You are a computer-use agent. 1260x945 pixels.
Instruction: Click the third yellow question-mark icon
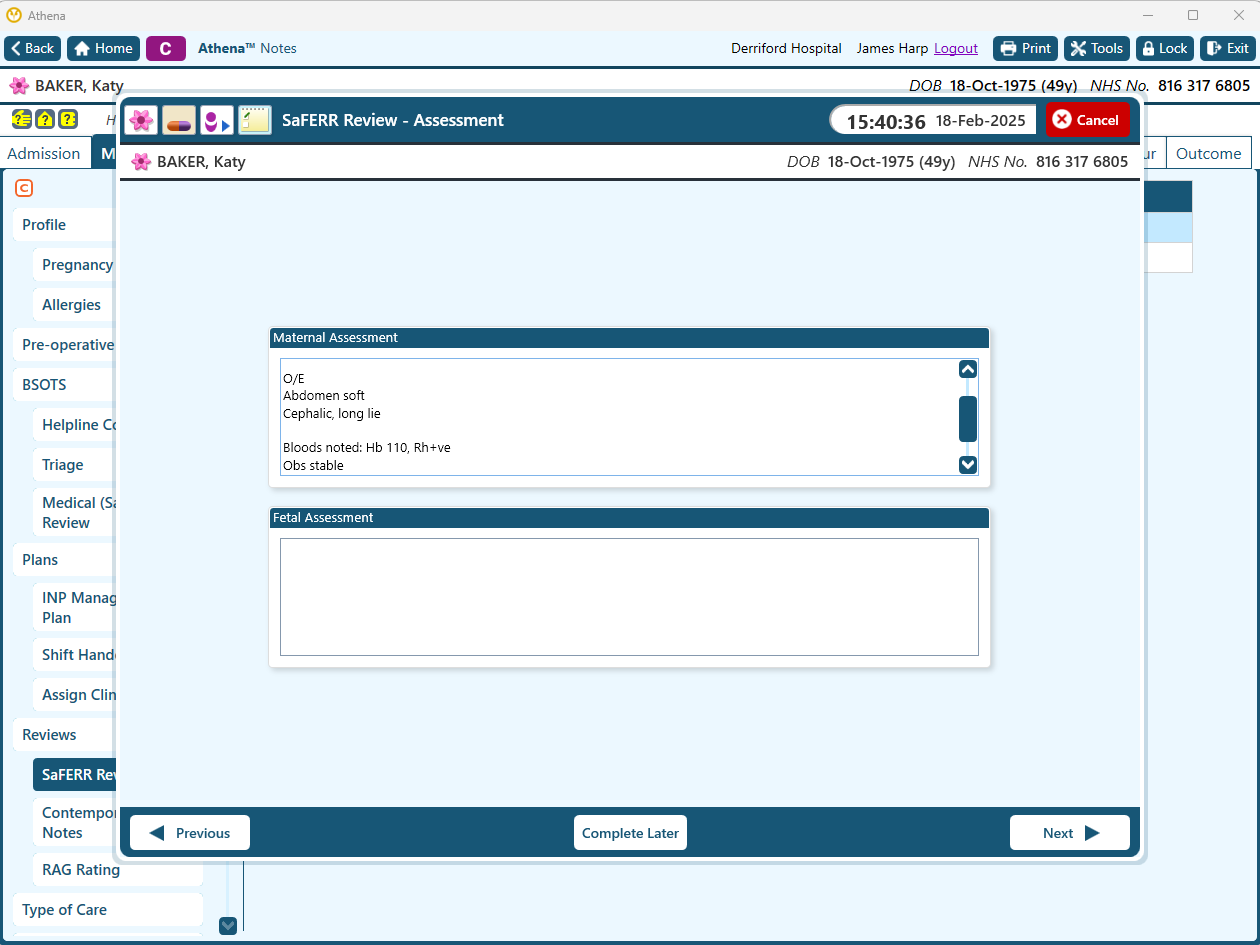pyautogui.click(x=68, y=119)
